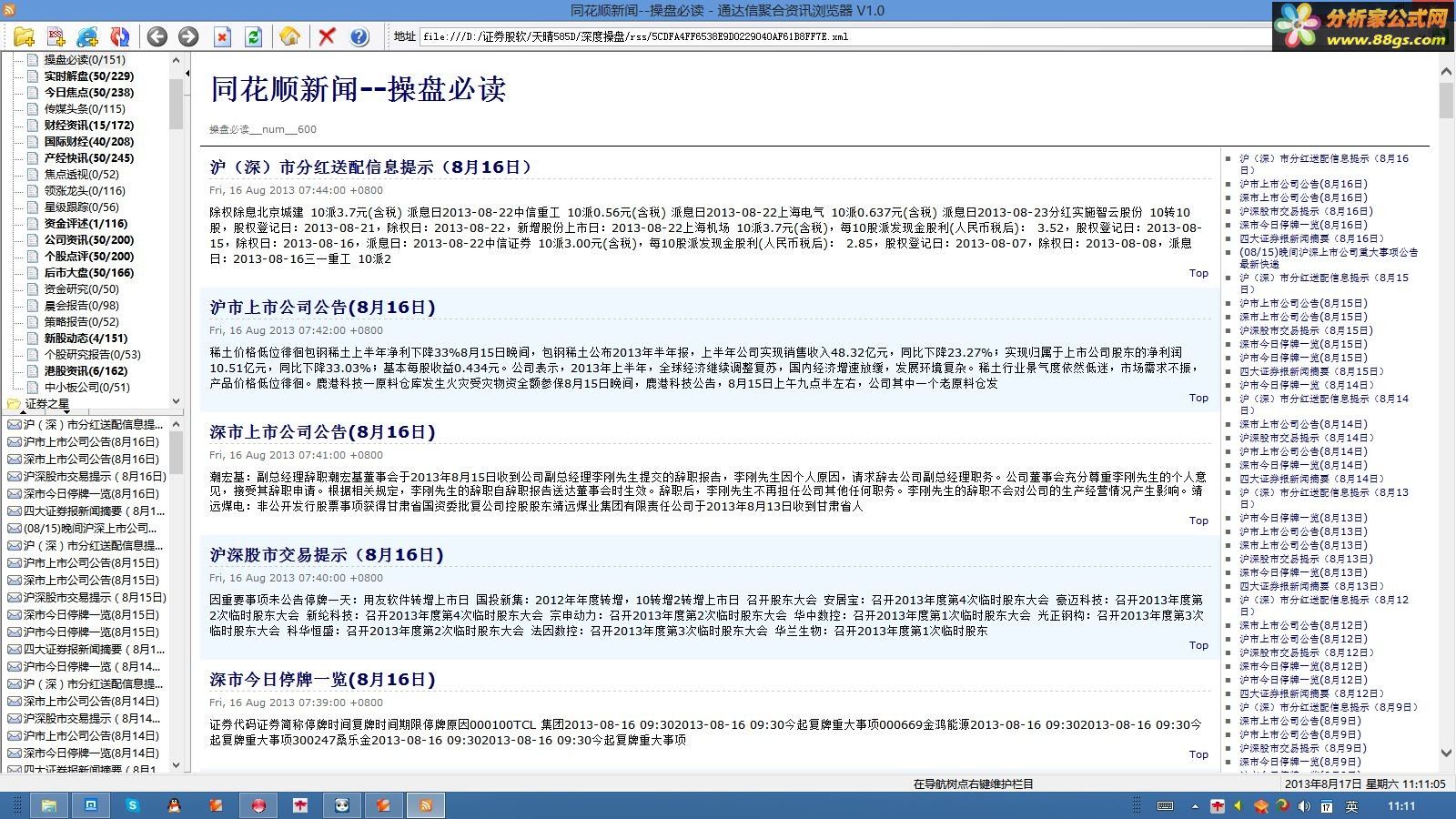Screen dimensions: 1456x819
Task: Click the add RSS feed icon
Action: 56,37
